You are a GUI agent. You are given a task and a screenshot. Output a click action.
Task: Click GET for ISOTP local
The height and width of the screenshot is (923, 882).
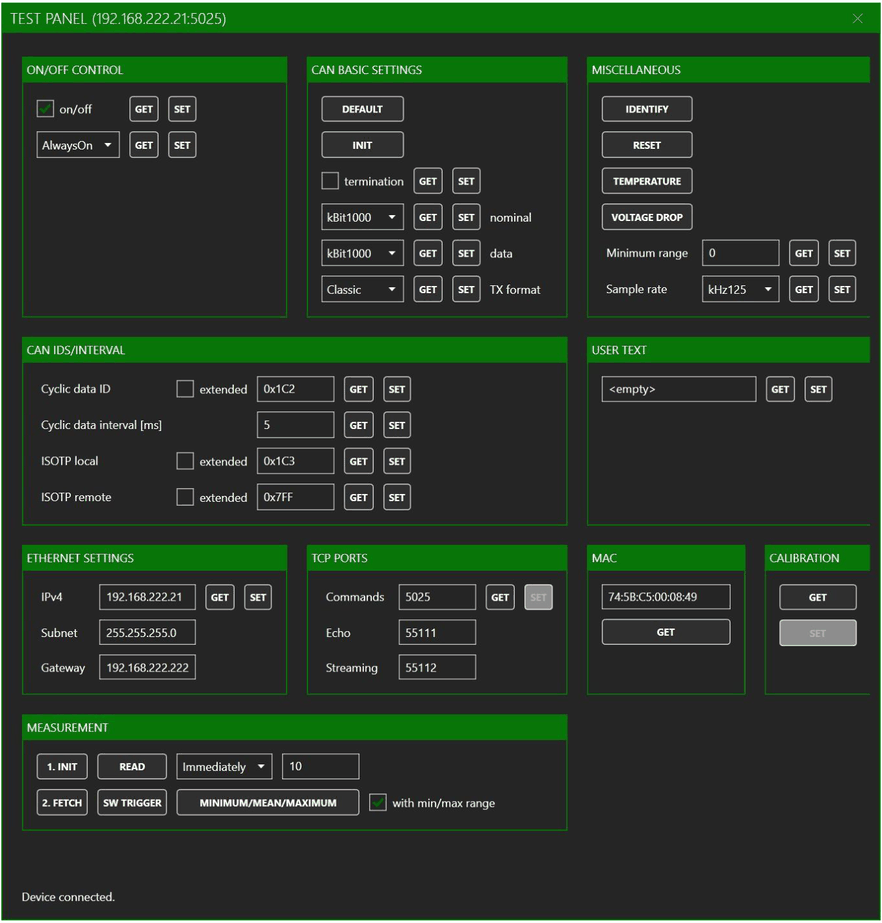coord(359,461)
